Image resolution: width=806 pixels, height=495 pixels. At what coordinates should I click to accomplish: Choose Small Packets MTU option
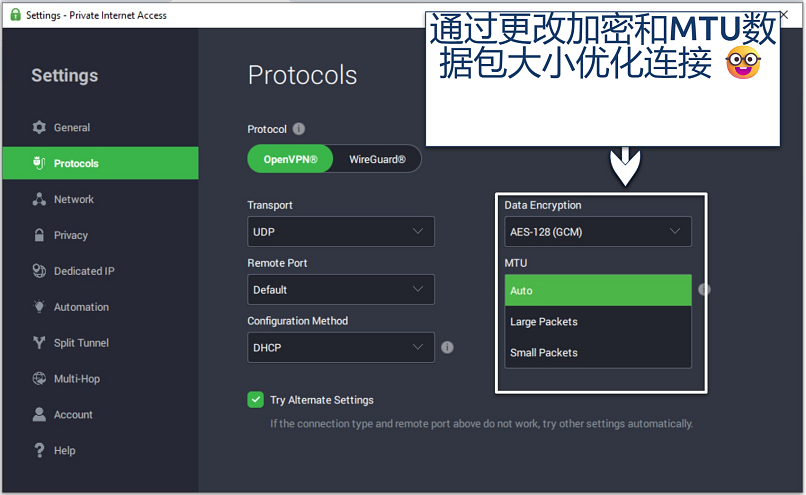coord(598,353)
